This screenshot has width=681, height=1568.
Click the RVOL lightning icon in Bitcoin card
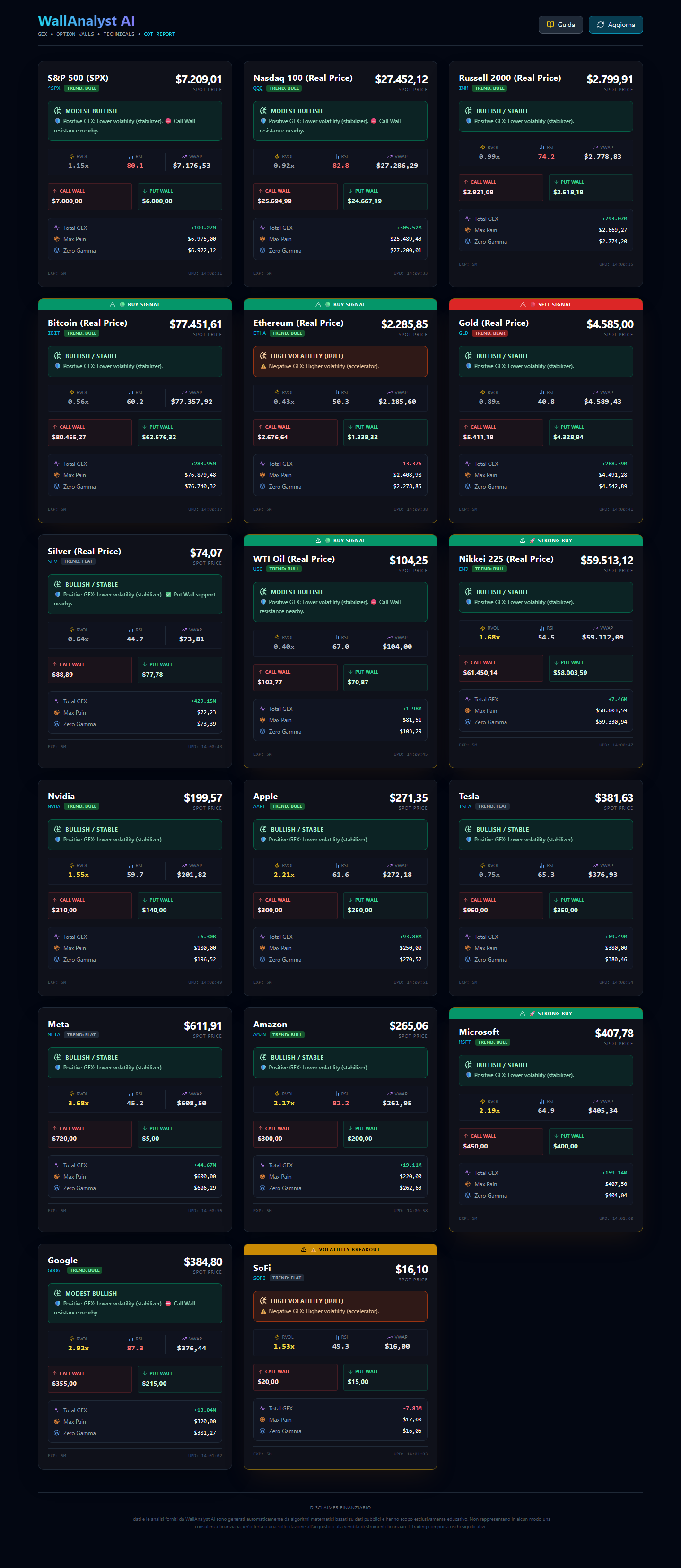coord(72,393)
